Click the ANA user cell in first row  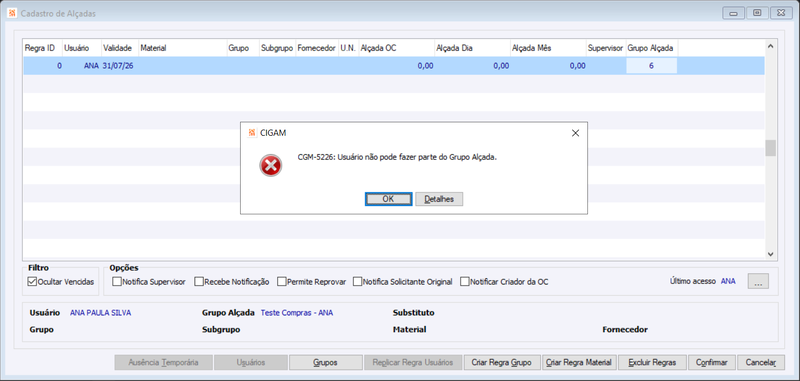point(82,66)
